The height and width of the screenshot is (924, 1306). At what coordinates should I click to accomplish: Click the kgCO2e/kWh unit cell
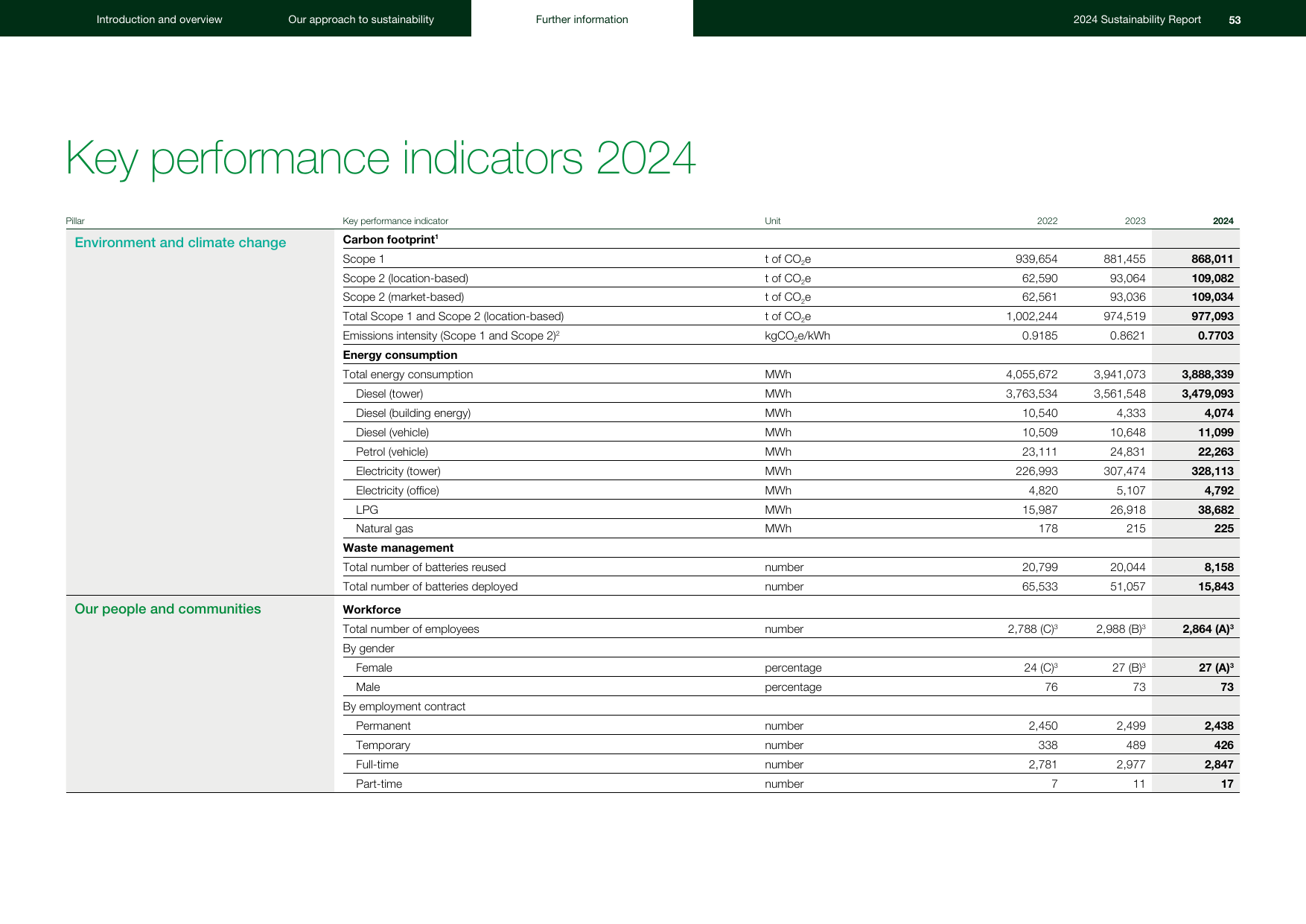pos(797,336)
